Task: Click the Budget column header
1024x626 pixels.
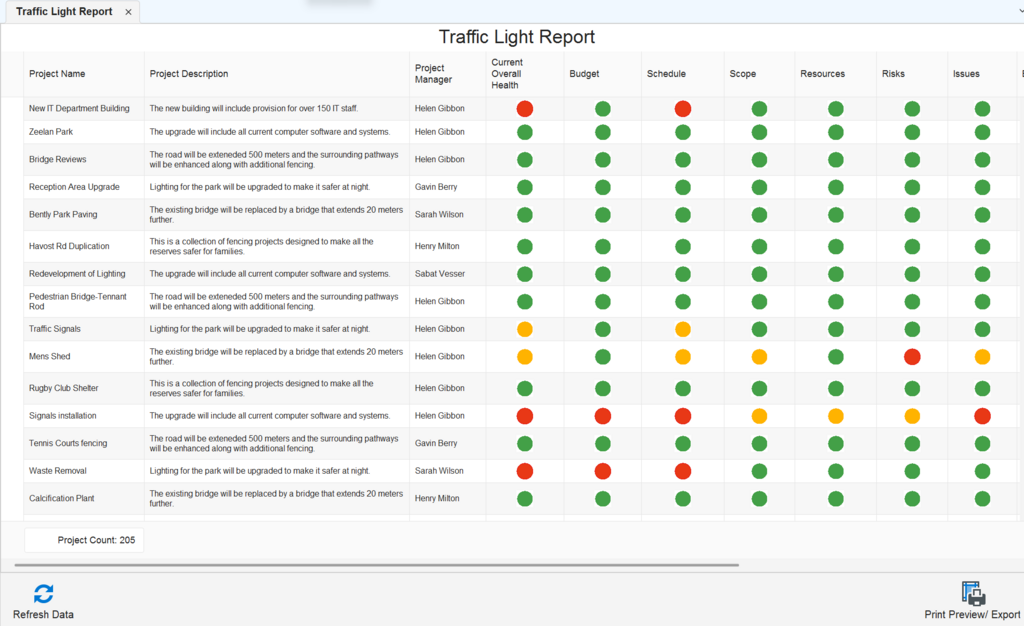Action: click(585, 74)
